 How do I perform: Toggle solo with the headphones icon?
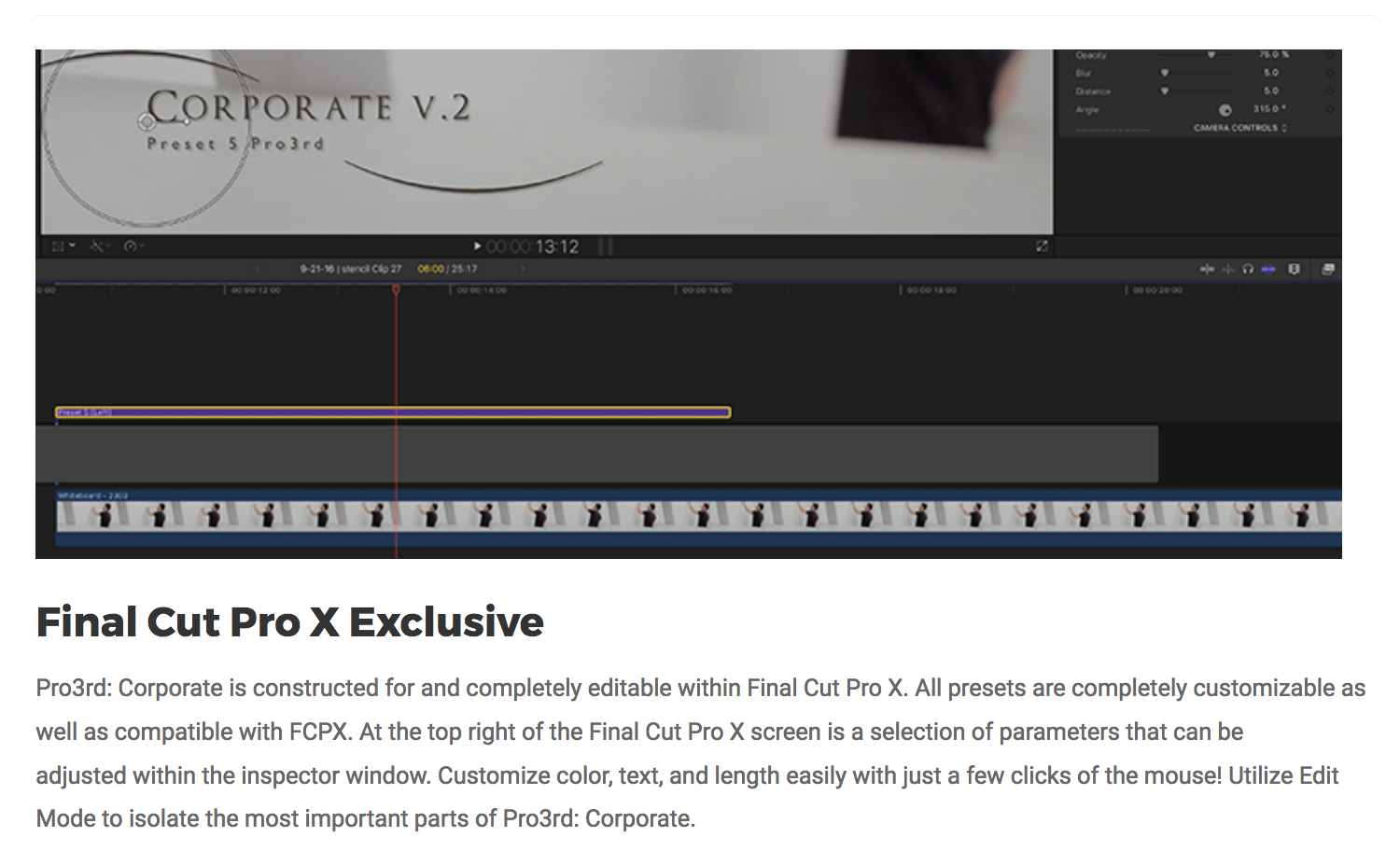[x=1248, y=269]
